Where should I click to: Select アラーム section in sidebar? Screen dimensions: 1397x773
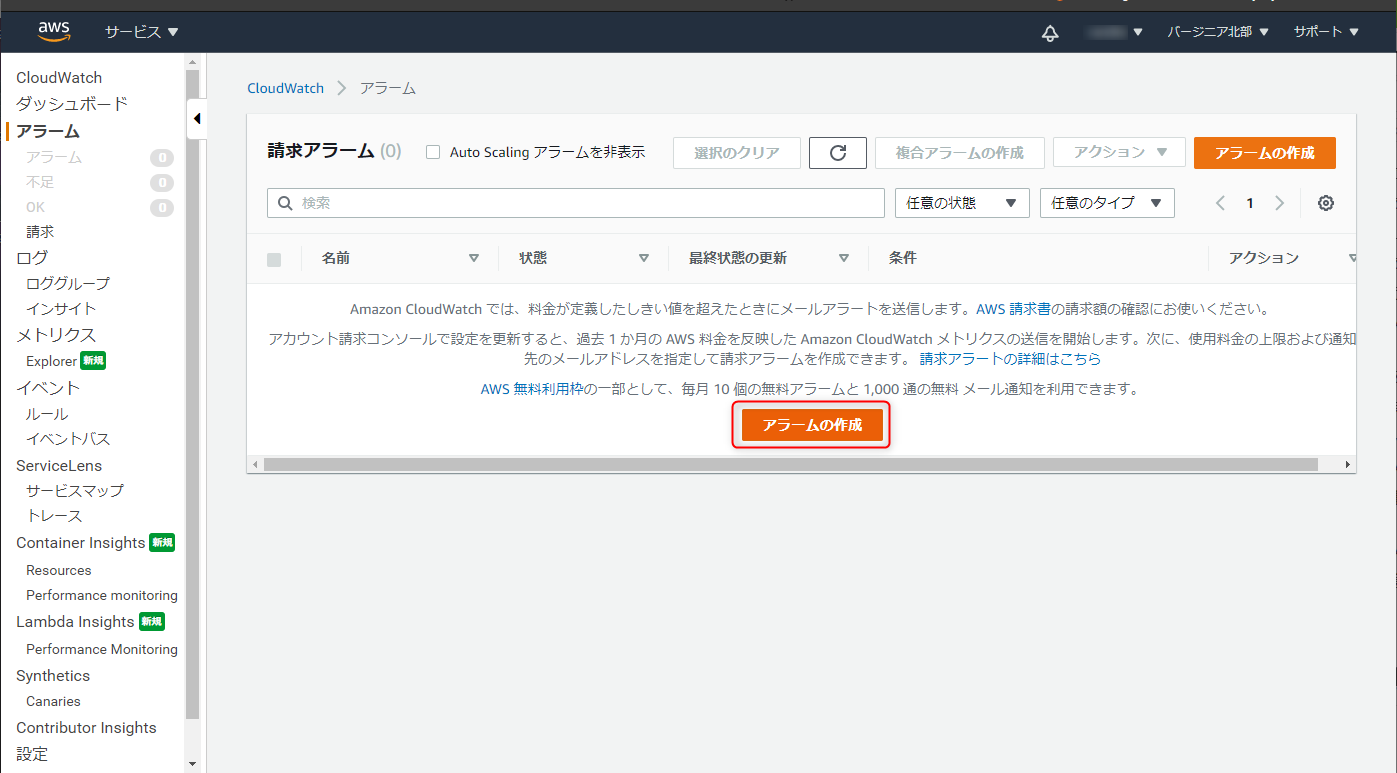[x=48, y=131]
